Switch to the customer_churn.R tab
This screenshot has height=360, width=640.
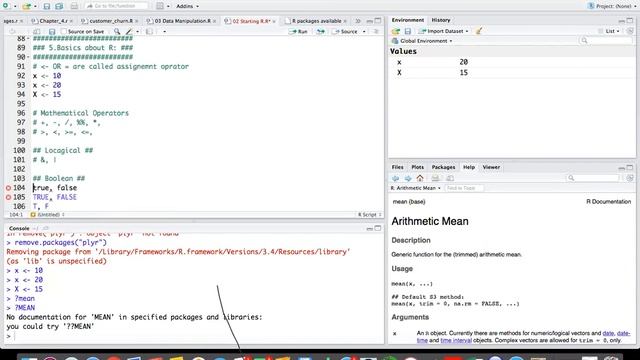coord(111,21)
